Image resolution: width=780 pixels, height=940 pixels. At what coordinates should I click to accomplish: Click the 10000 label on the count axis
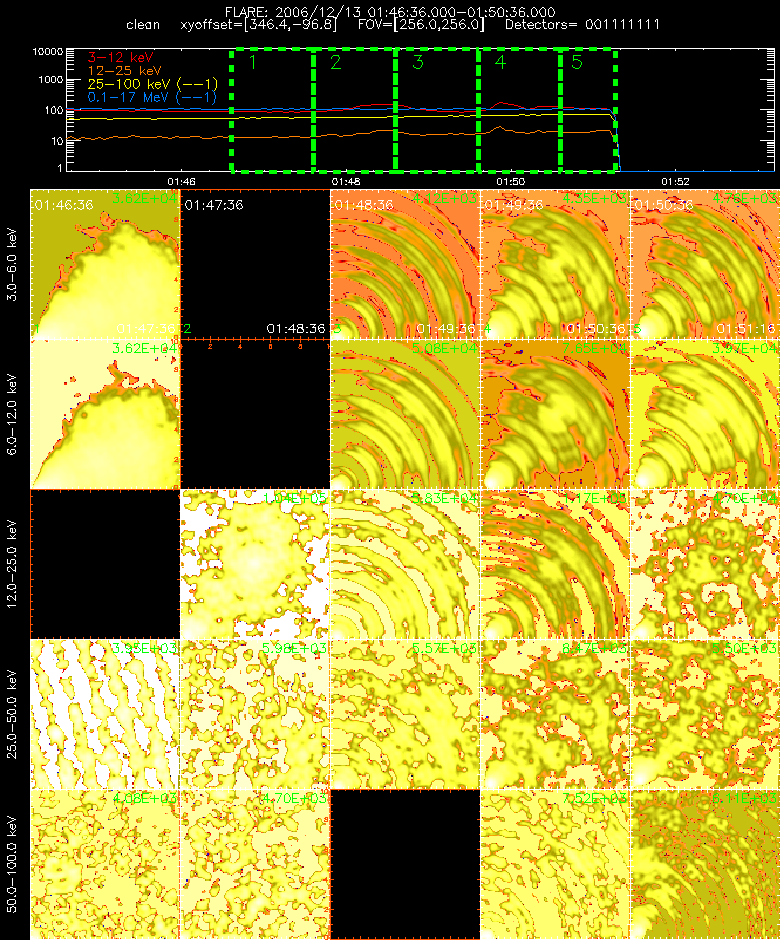[x=48, y=52]
